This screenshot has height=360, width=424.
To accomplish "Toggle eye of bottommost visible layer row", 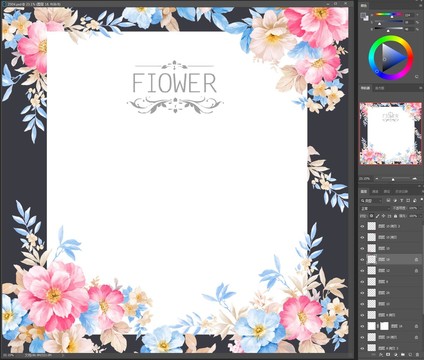I will coord(362,348).
